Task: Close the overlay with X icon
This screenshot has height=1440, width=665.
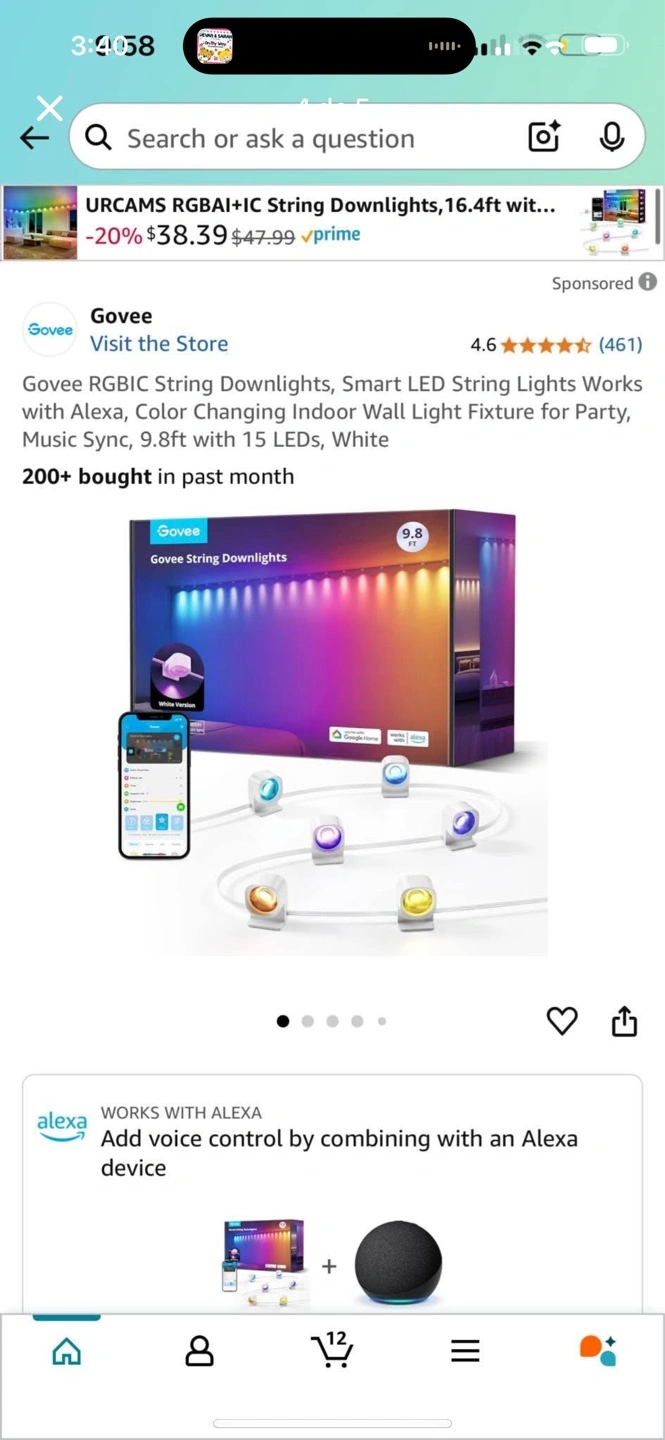Action: pos(49,107)
